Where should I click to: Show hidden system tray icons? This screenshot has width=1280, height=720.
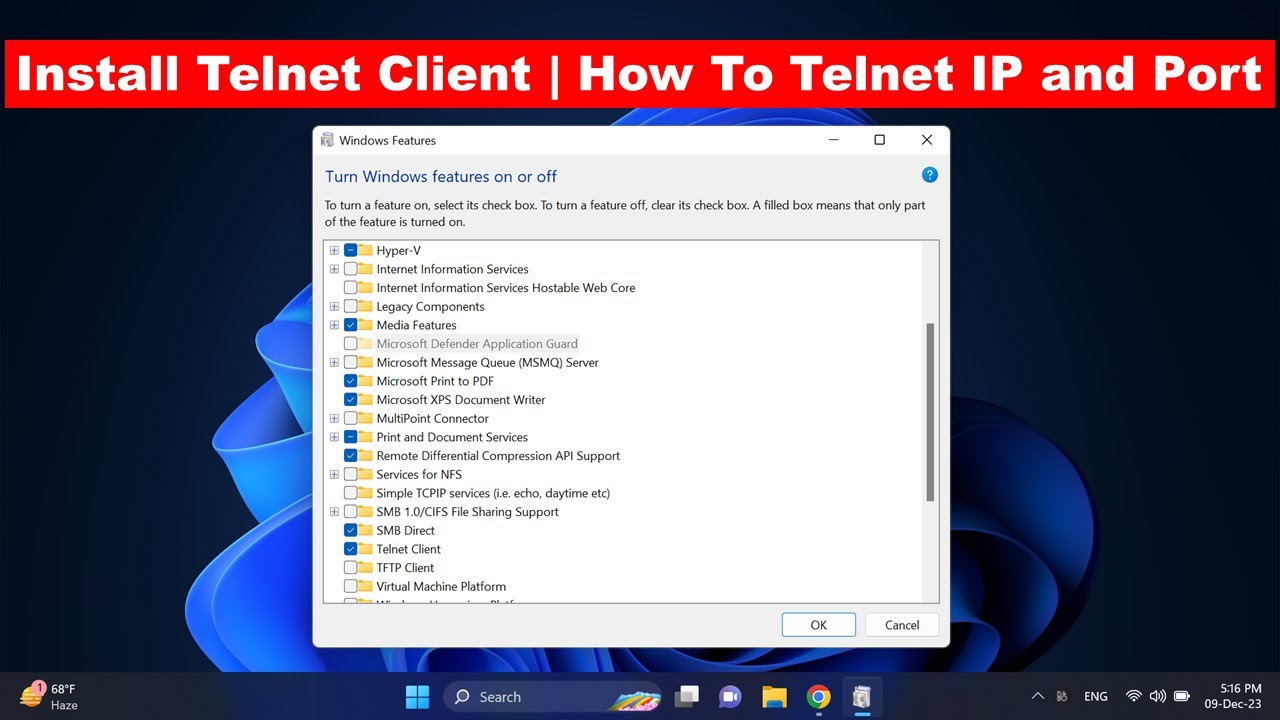1037,697
